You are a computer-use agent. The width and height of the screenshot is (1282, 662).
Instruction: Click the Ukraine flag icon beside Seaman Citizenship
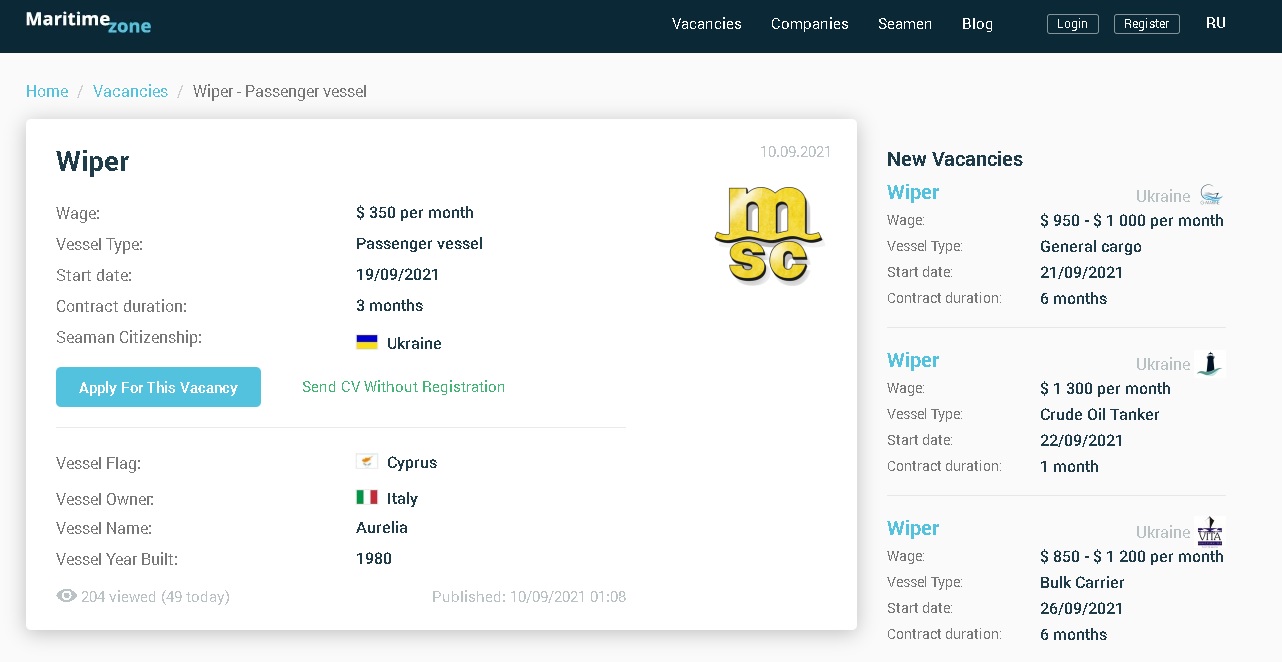[367, 342]
